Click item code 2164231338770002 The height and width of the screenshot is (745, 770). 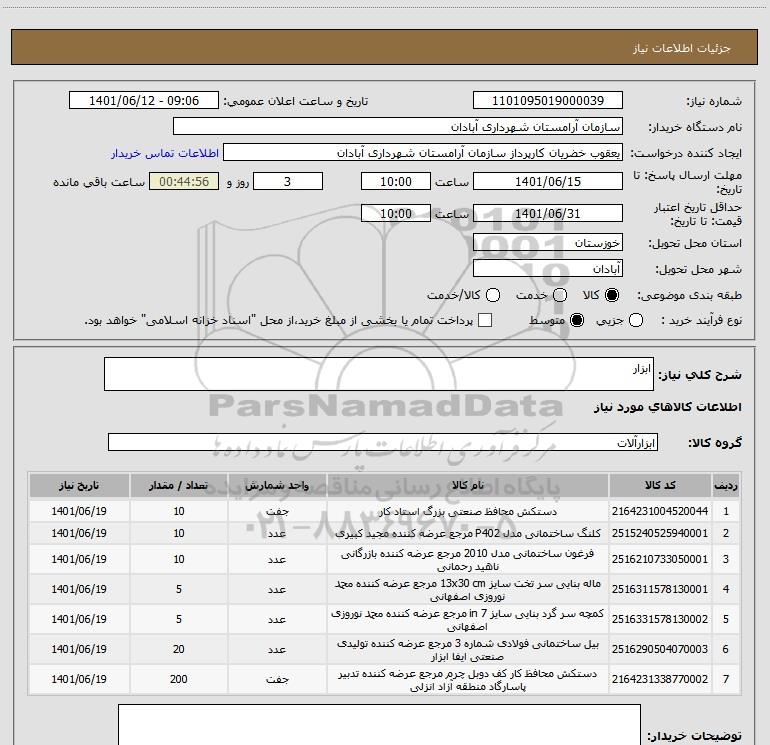coord(660,679)
